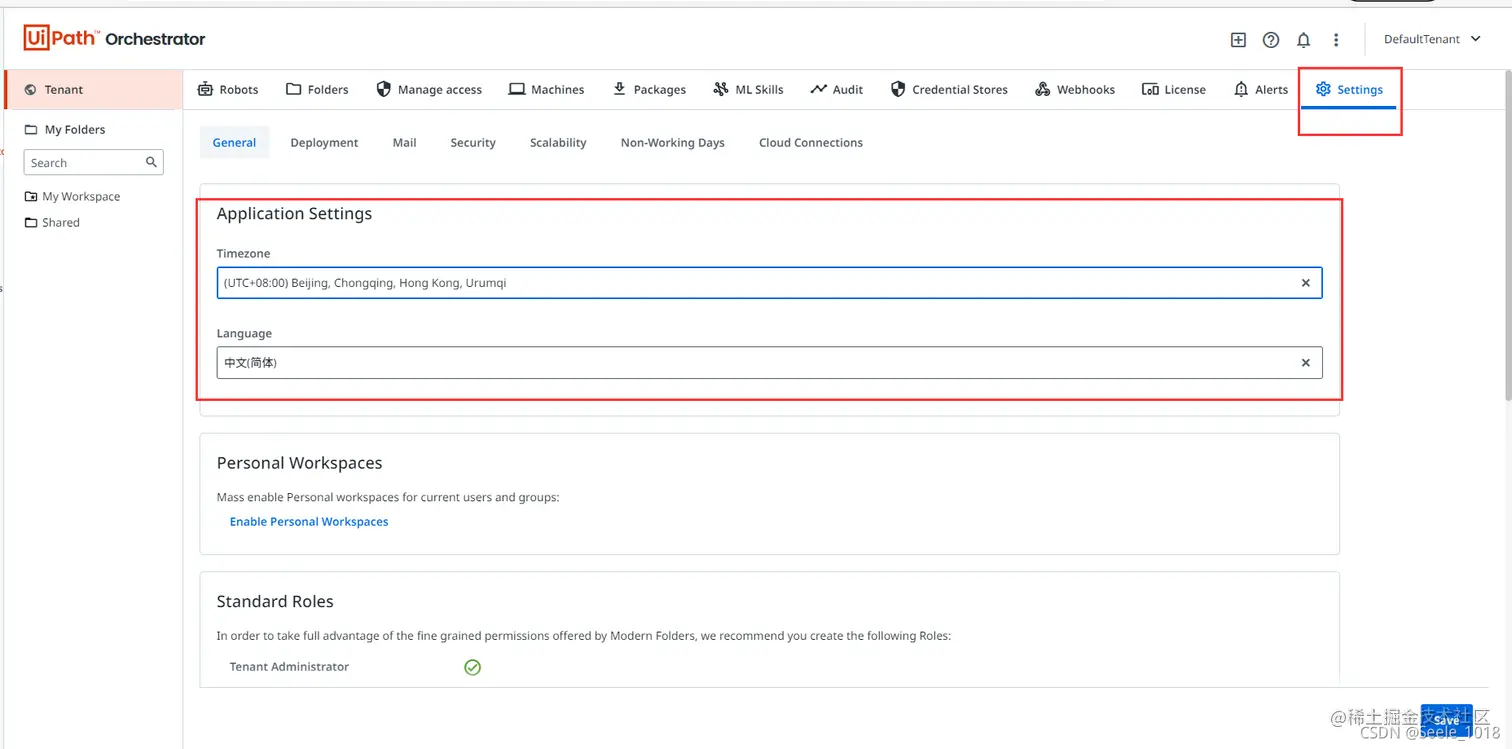Select the Settings tab
This screenshot has width=1512, height=749.
point(1349,89)
